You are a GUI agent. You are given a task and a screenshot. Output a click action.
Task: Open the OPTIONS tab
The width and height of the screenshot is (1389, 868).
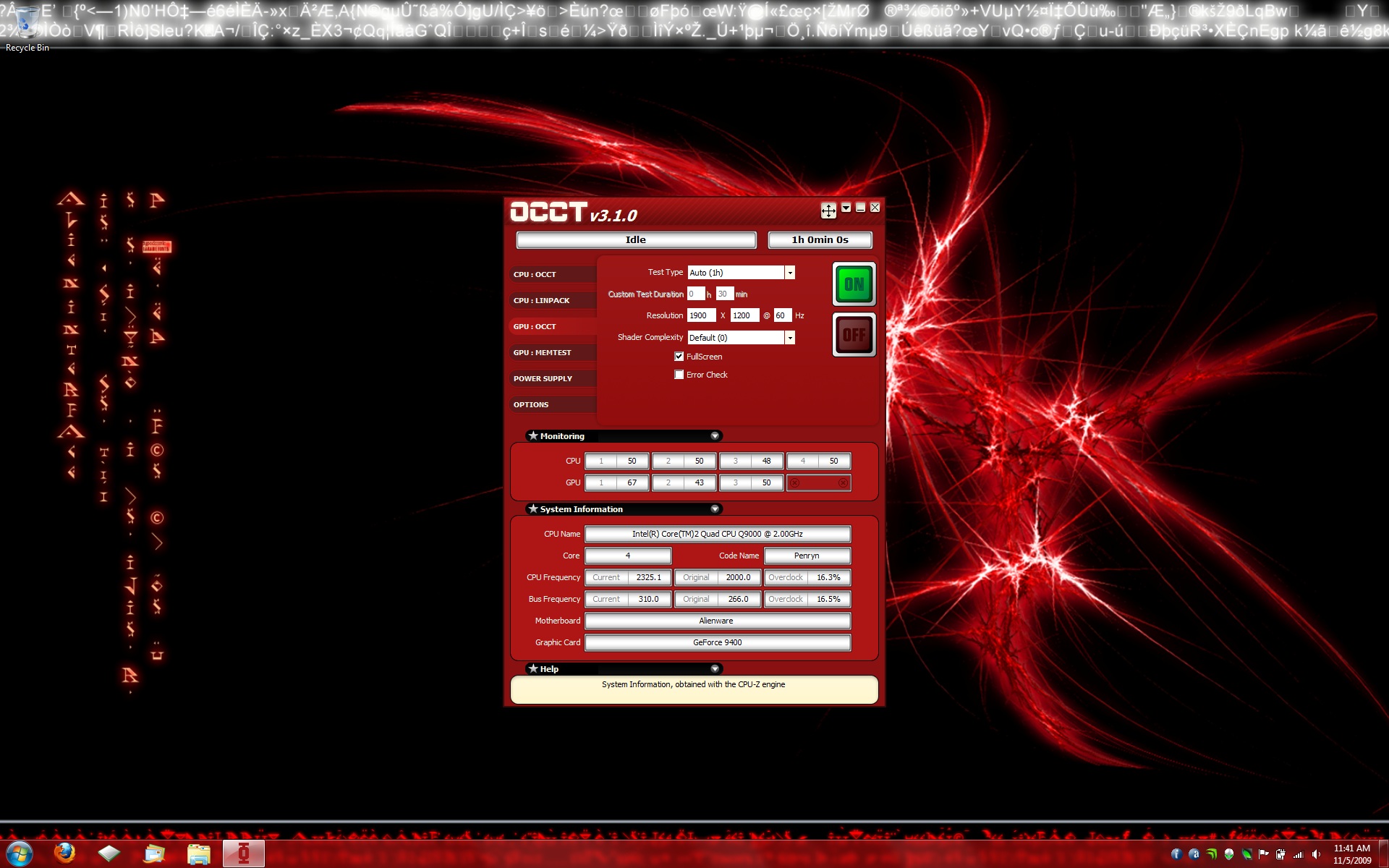coord(531,404)
